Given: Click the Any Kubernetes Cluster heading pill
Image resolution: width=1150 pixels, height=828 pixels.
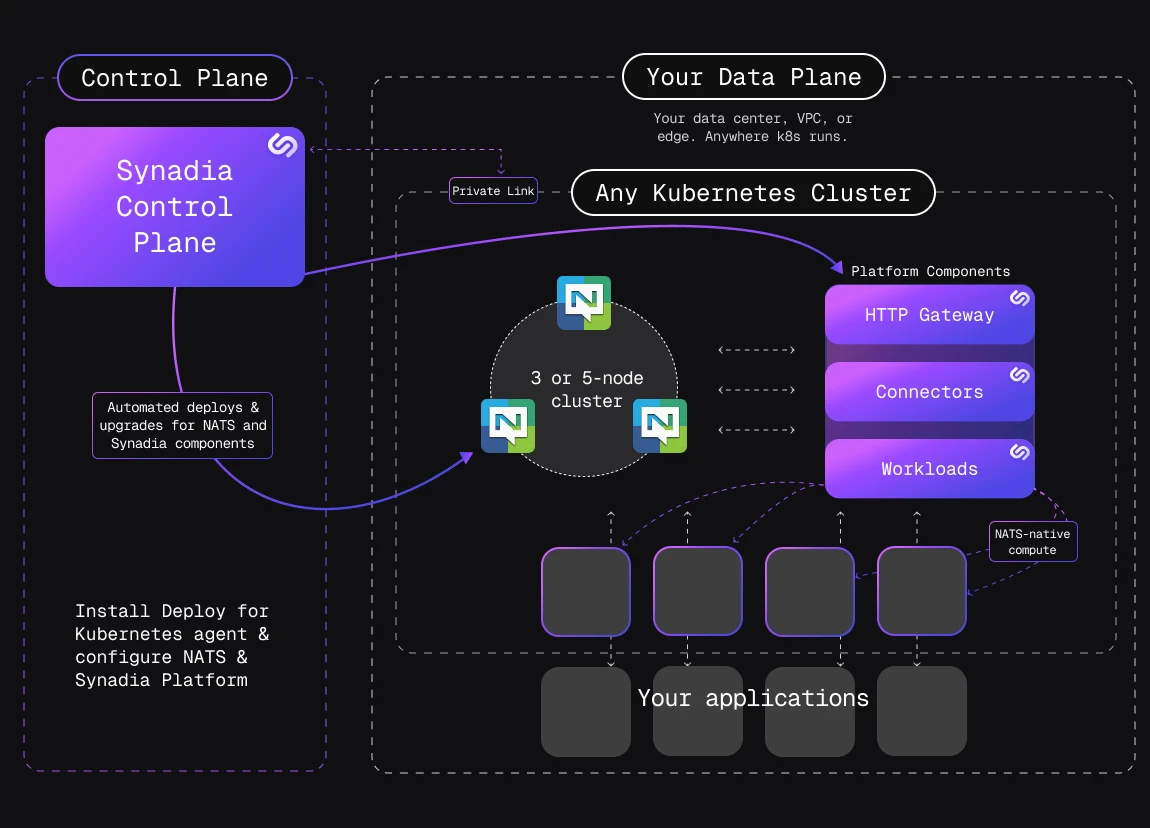Looking at the screenshot, I should pos(753,193).
